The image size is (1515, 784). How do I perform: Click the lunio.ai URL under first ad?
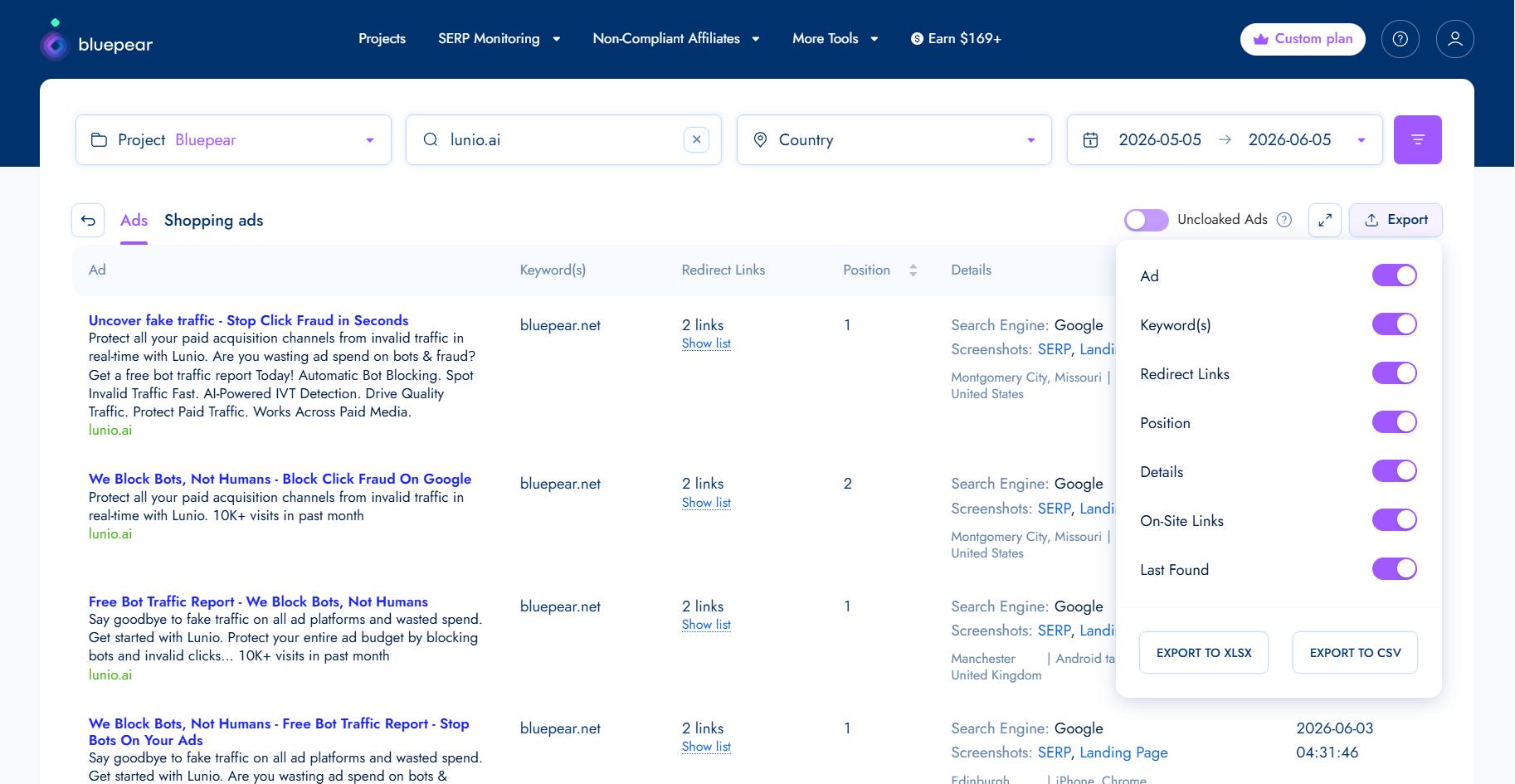click(x=110, y=431)
